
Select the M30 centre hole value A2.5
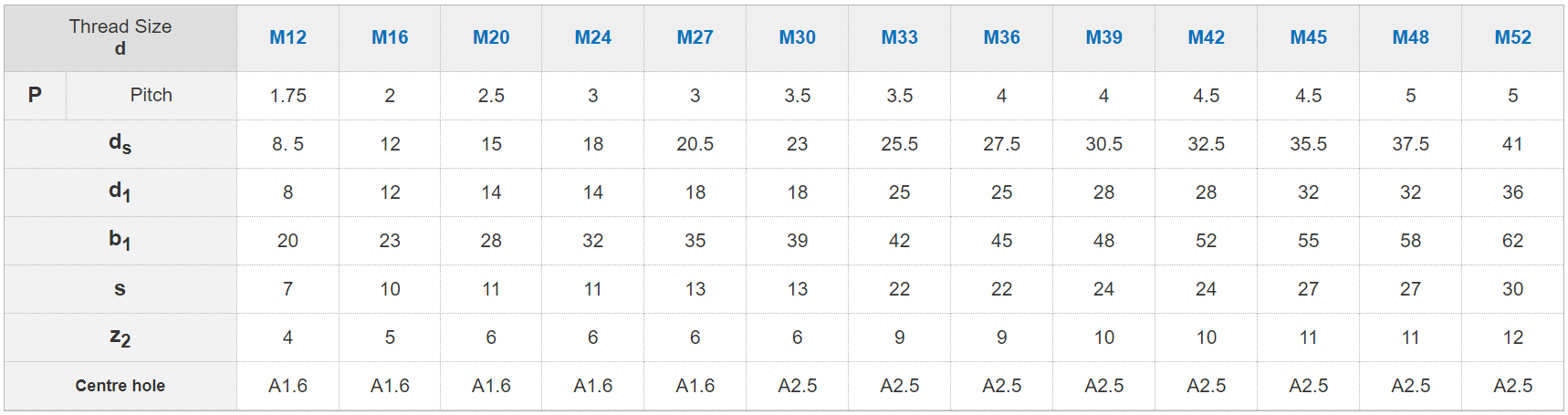798,386
